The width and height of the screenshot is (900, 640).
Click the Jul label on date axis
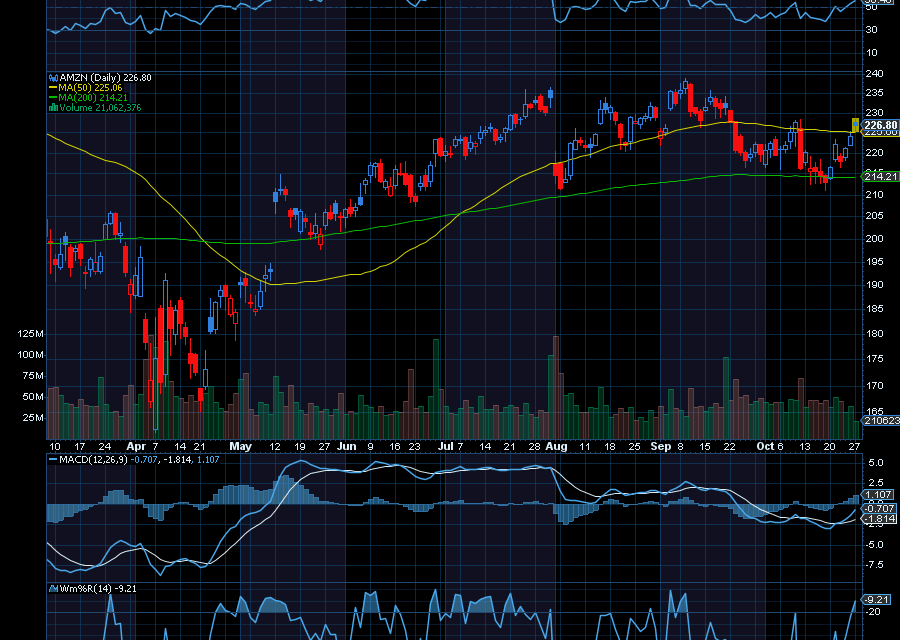pyautogui.click(x=443, y=446)
